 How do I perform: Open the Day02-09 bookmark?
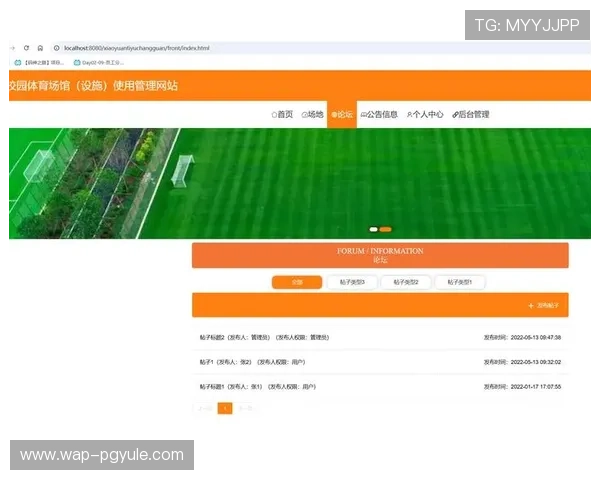tap(99, 62)
